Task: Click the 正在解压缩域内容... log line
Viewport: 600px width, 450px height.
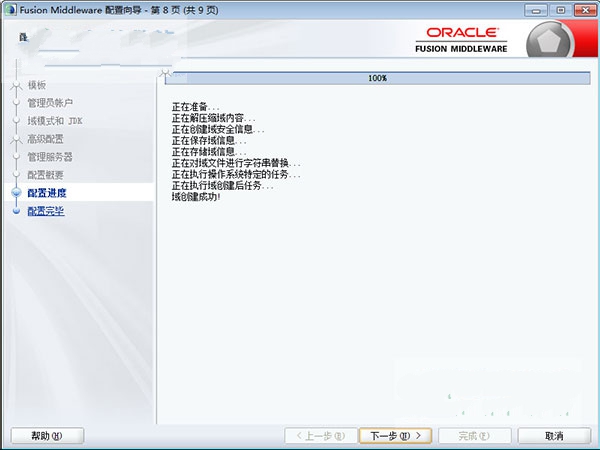Action: click(214, 118)
